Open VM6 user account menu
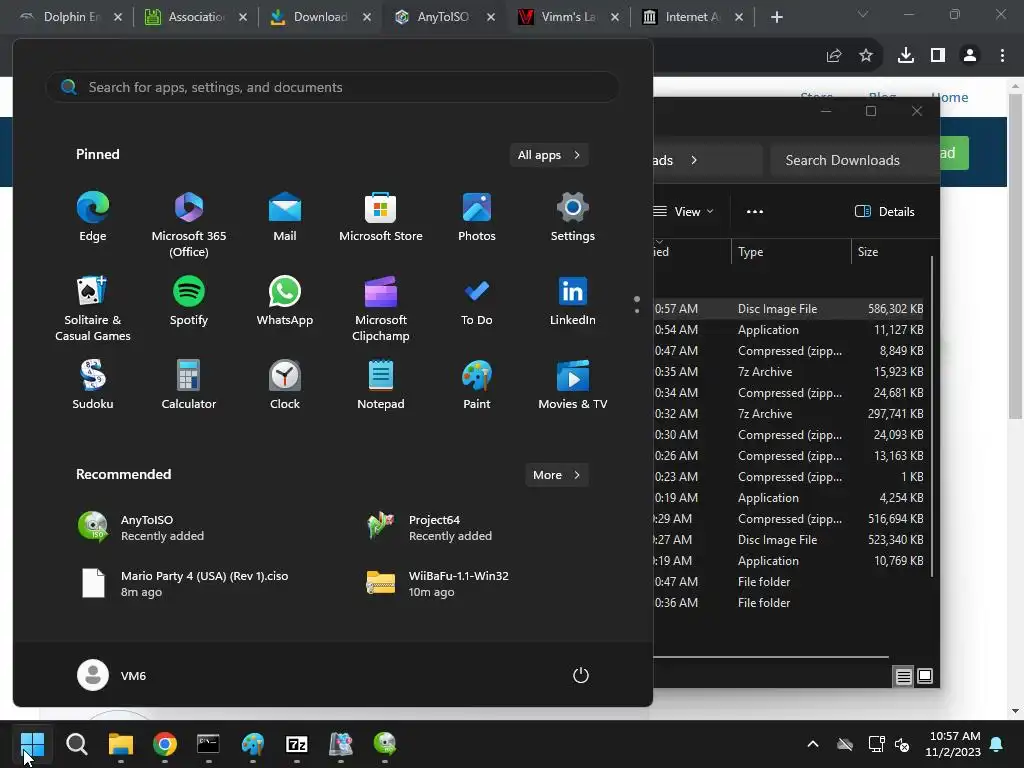1024x768 pixels. tap(112, 675)
